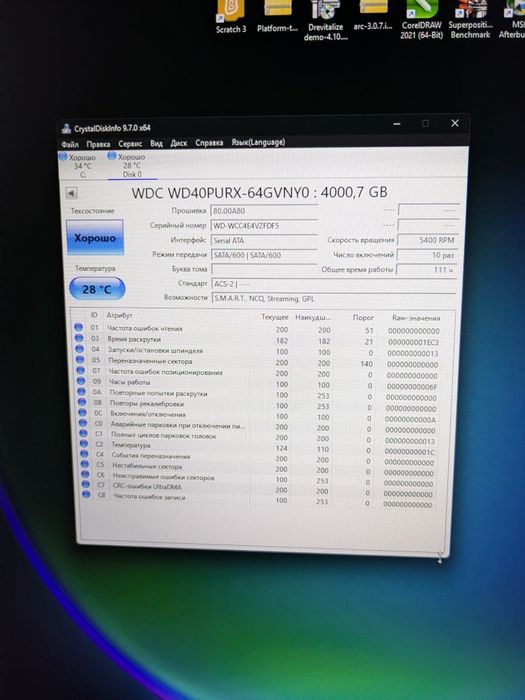Select the Температура attribute text
Image resolution: width=525 pixels, height=700 pixels.
tap(131, 445)
